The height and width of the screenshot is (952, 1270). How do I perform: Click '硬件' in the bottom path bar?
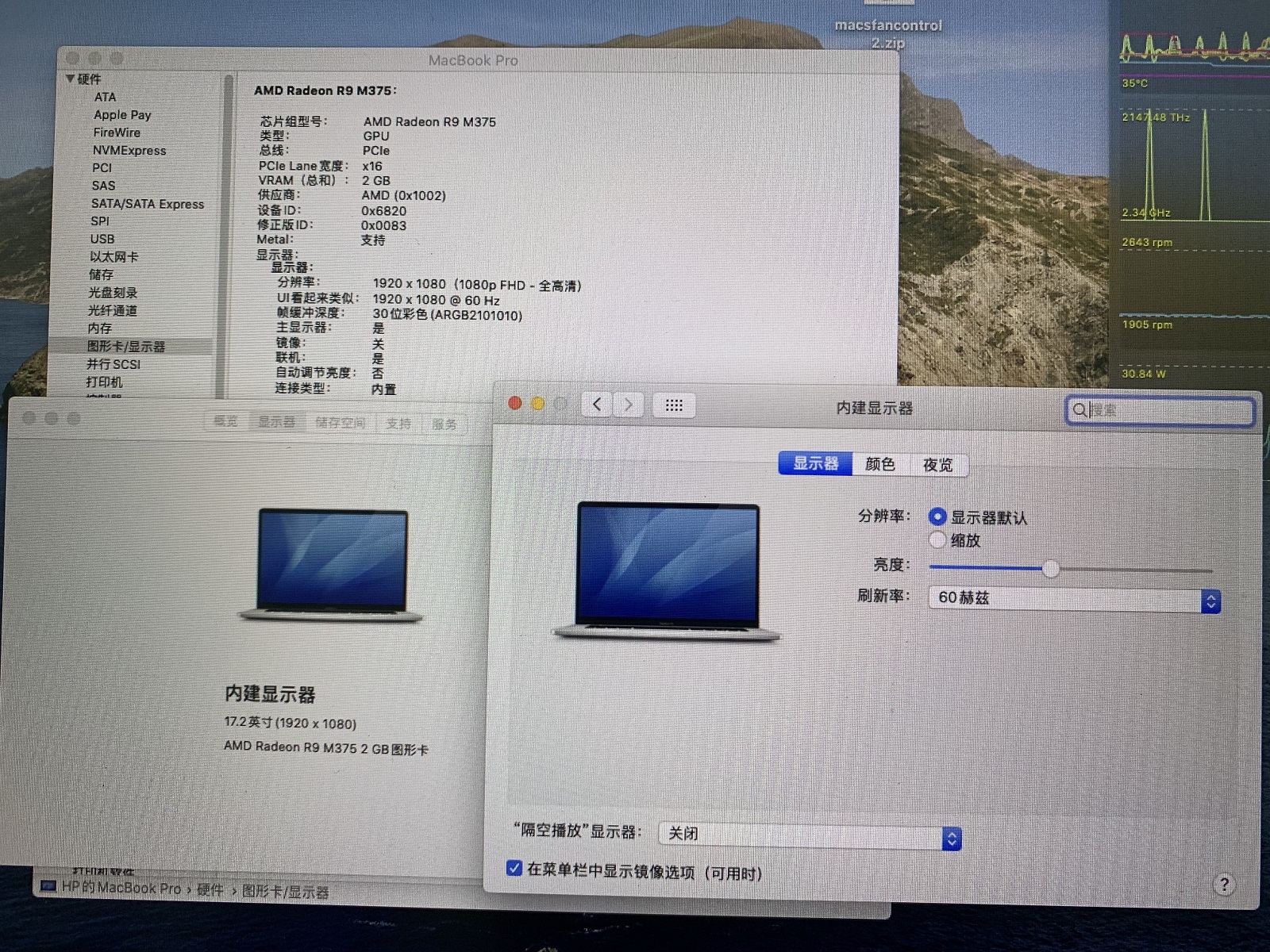point(210,890)
